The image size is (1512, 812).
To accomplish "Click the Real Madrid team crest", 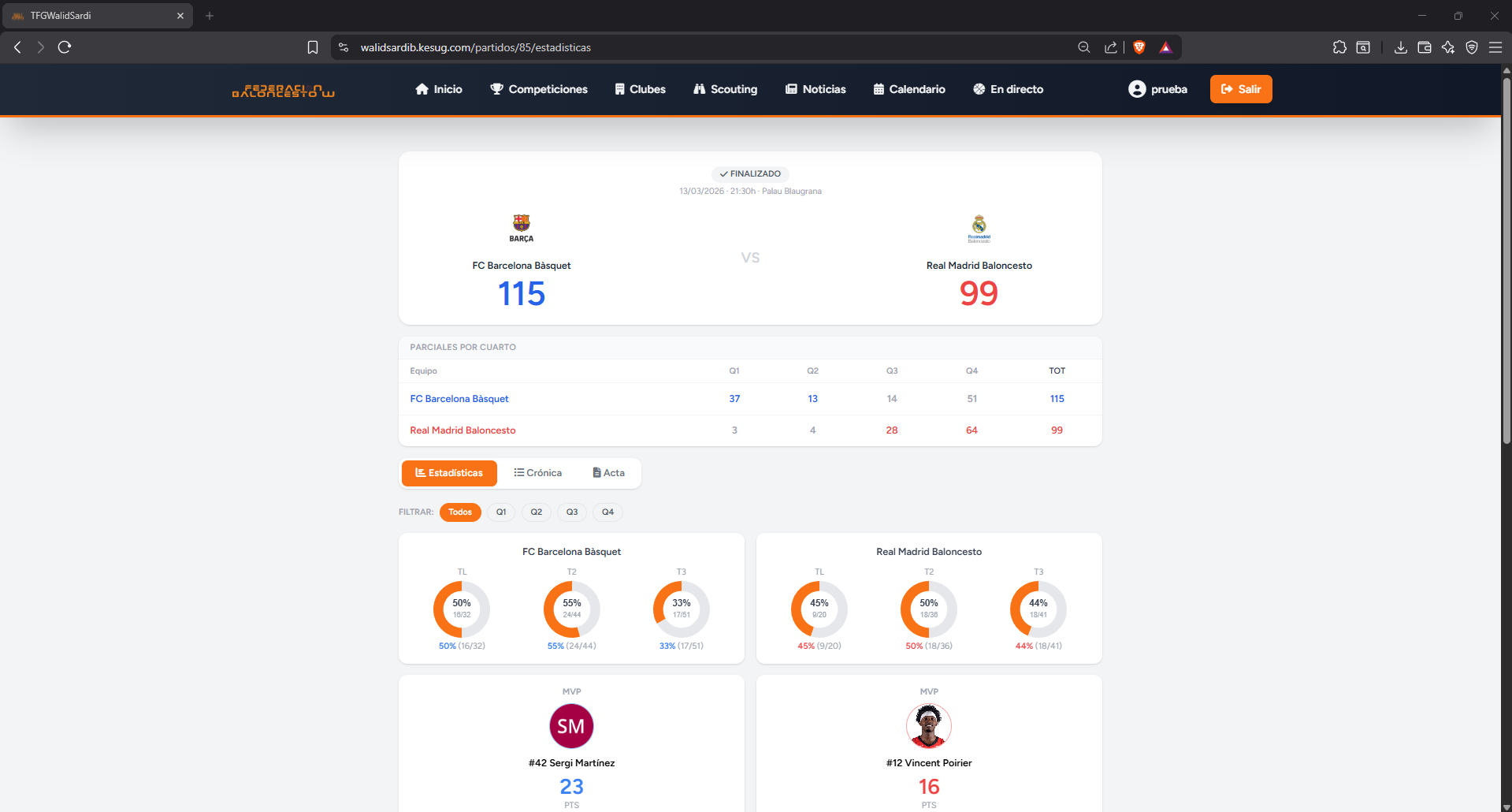I will (979, 228).
